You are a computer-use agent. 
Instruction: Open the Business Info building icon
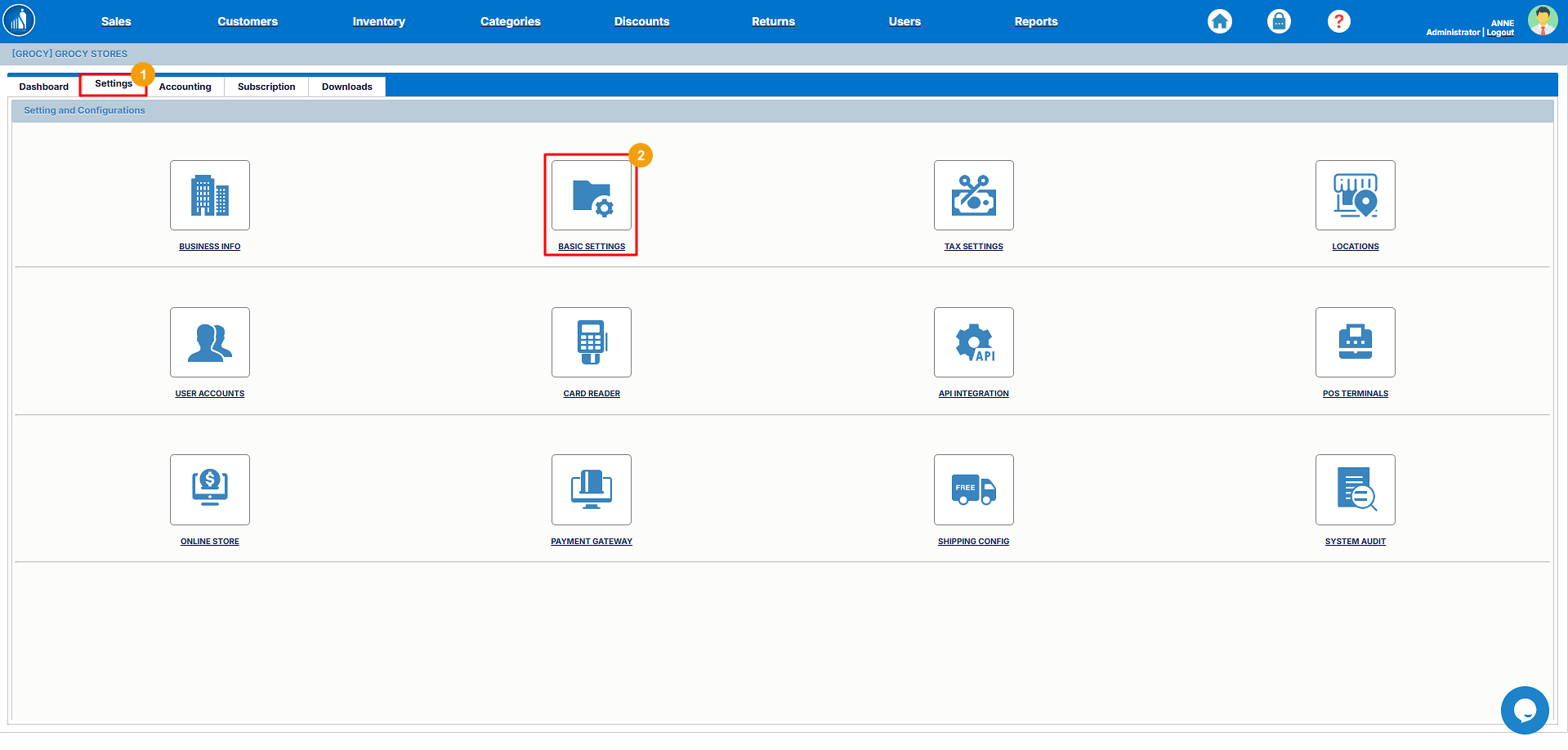tap(210, 195)
